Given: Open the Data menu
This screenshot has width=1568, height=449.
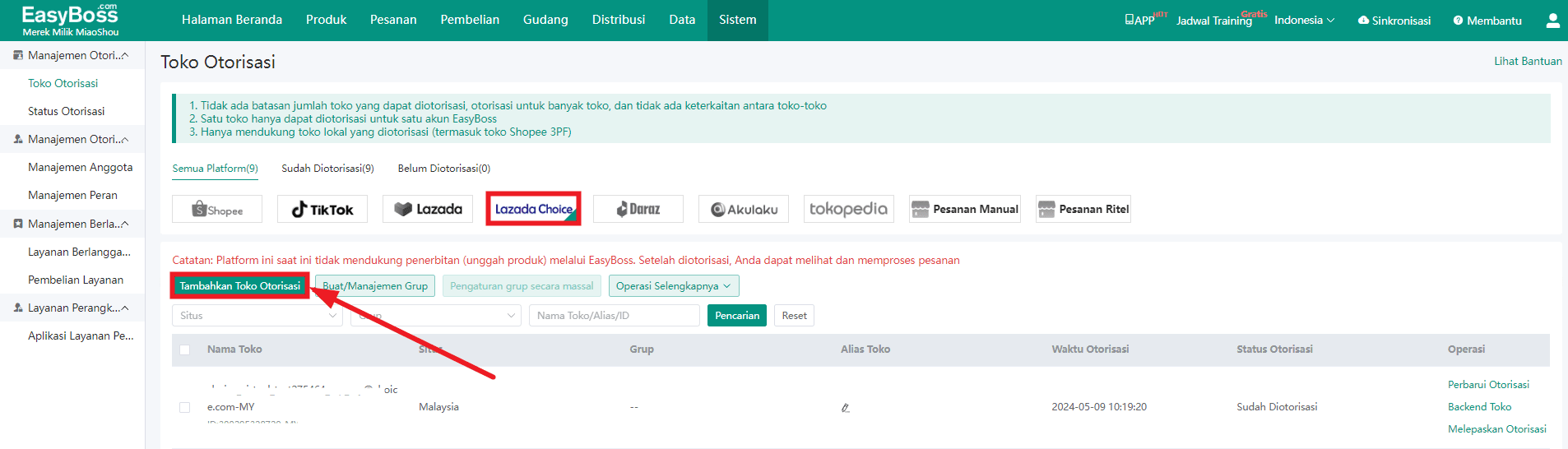Looking at the screenshot, I should click(682, 20).
